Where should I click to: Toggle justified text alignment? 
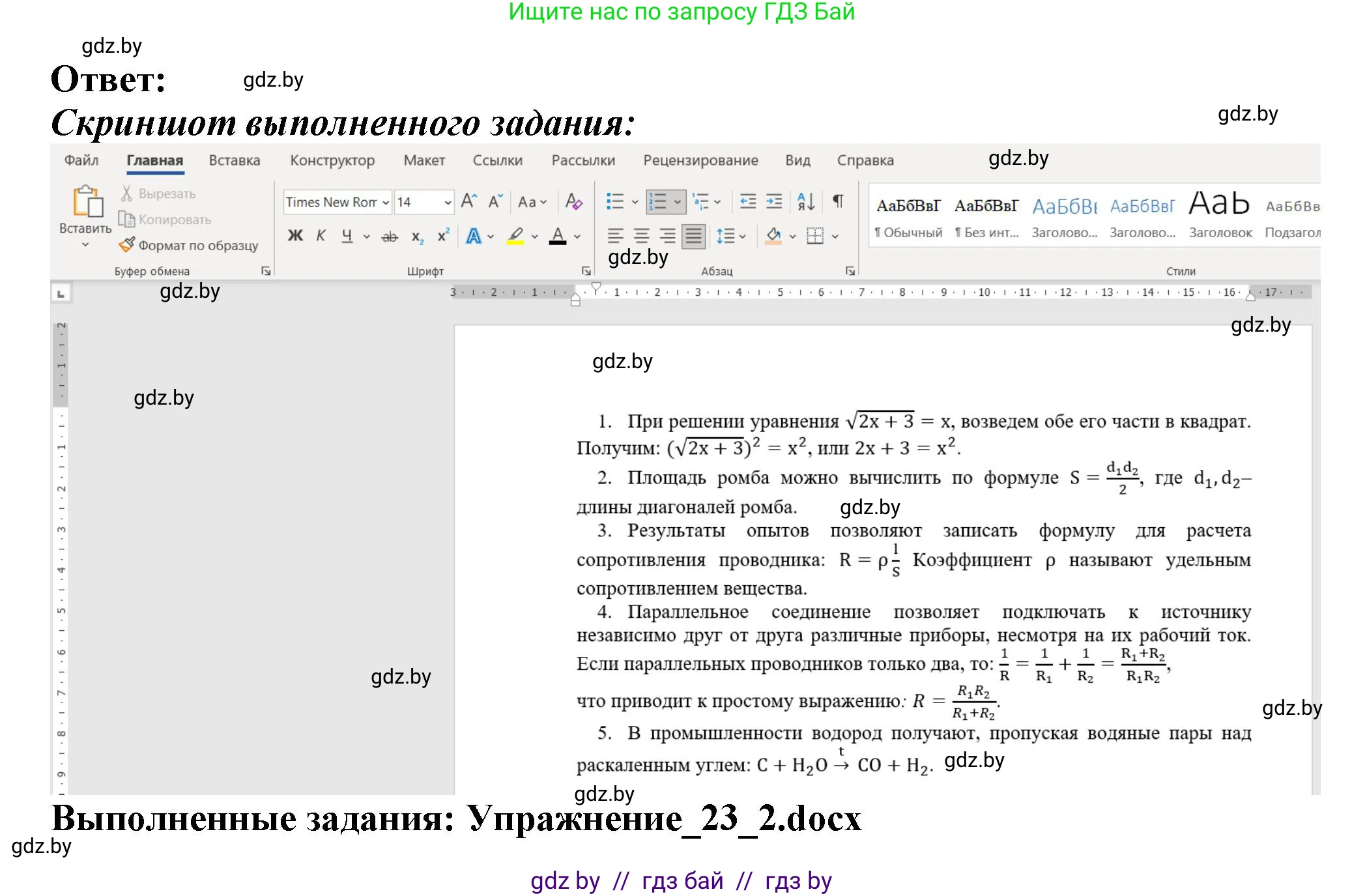tap(691, 236)
